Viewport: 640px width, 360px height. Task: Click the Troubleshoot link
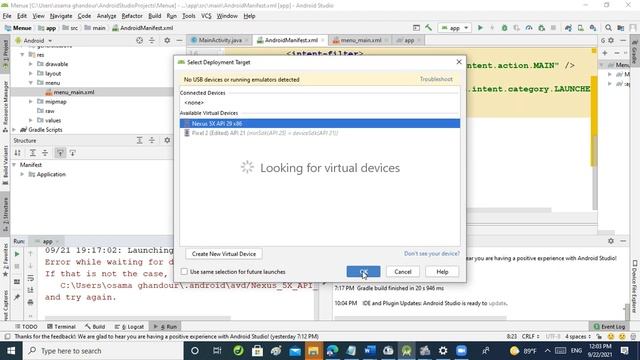pos(436,79)
